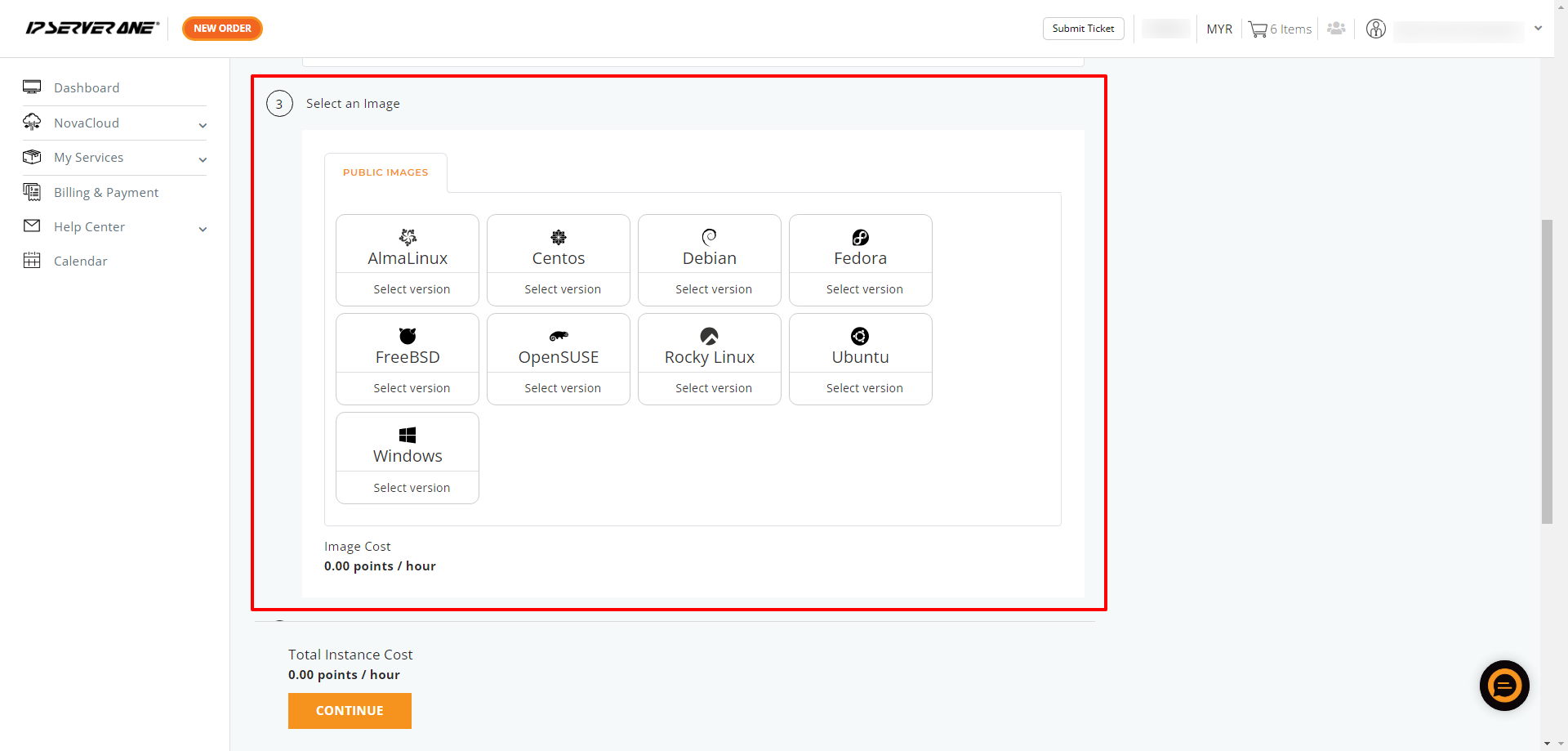Click the NovaCloud cloud icon
The width and height of the screenshot is (1568, 751).
[x=32, y=122]
